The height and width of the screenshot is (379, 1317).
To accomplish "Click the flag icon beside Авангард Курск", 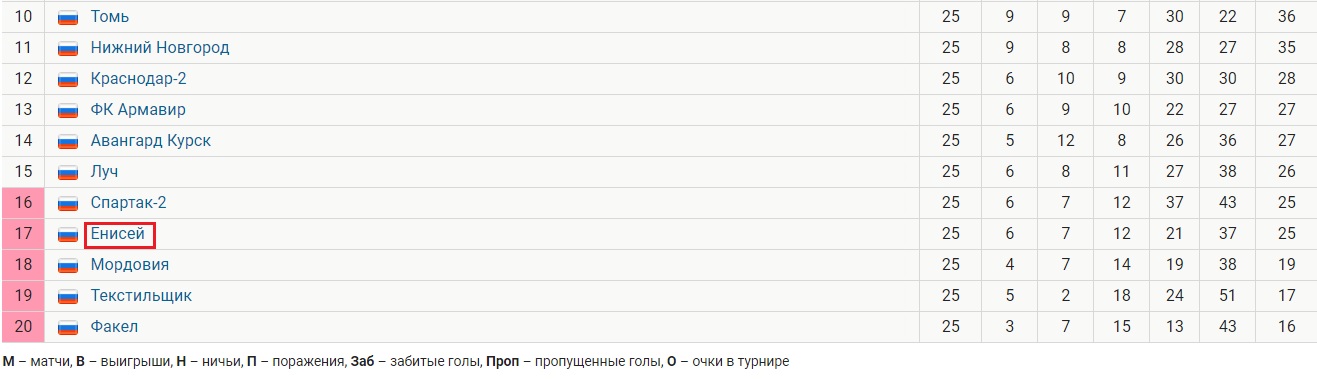I will pos(68,141).
